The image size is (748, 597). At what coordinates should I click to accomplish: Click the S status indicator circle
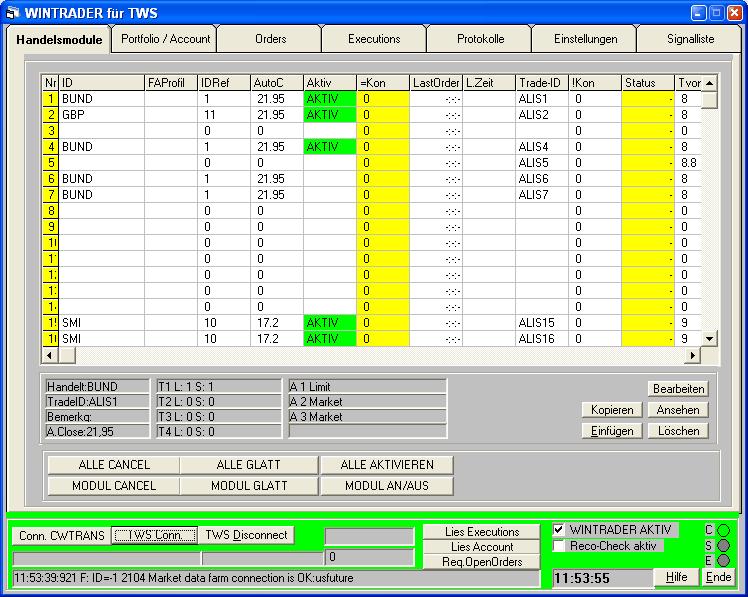[x=723, y=546]
